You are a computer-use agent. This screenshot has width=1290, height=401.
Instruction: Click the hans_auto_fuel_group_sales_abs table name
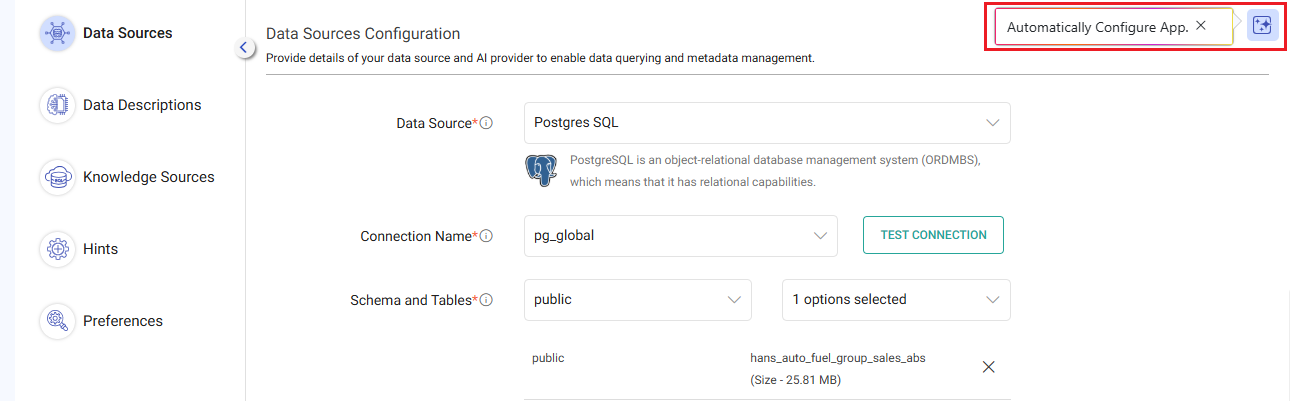pyautogui.click(x=838, y=358)
